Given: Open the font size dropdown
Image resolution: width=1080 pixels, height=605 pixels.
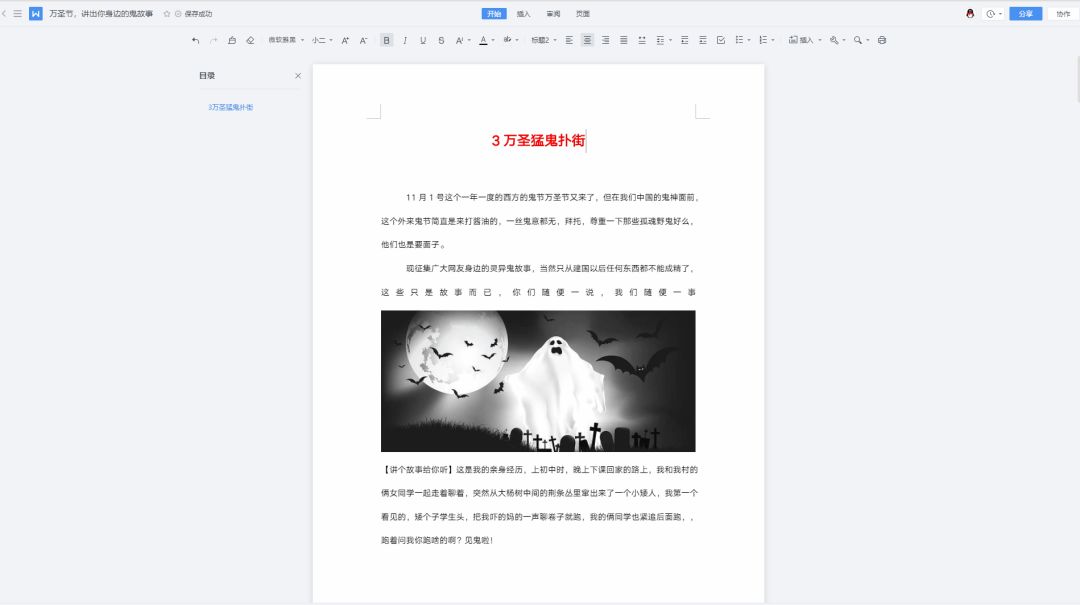Looking at the screenshot, I should (320, 40).
